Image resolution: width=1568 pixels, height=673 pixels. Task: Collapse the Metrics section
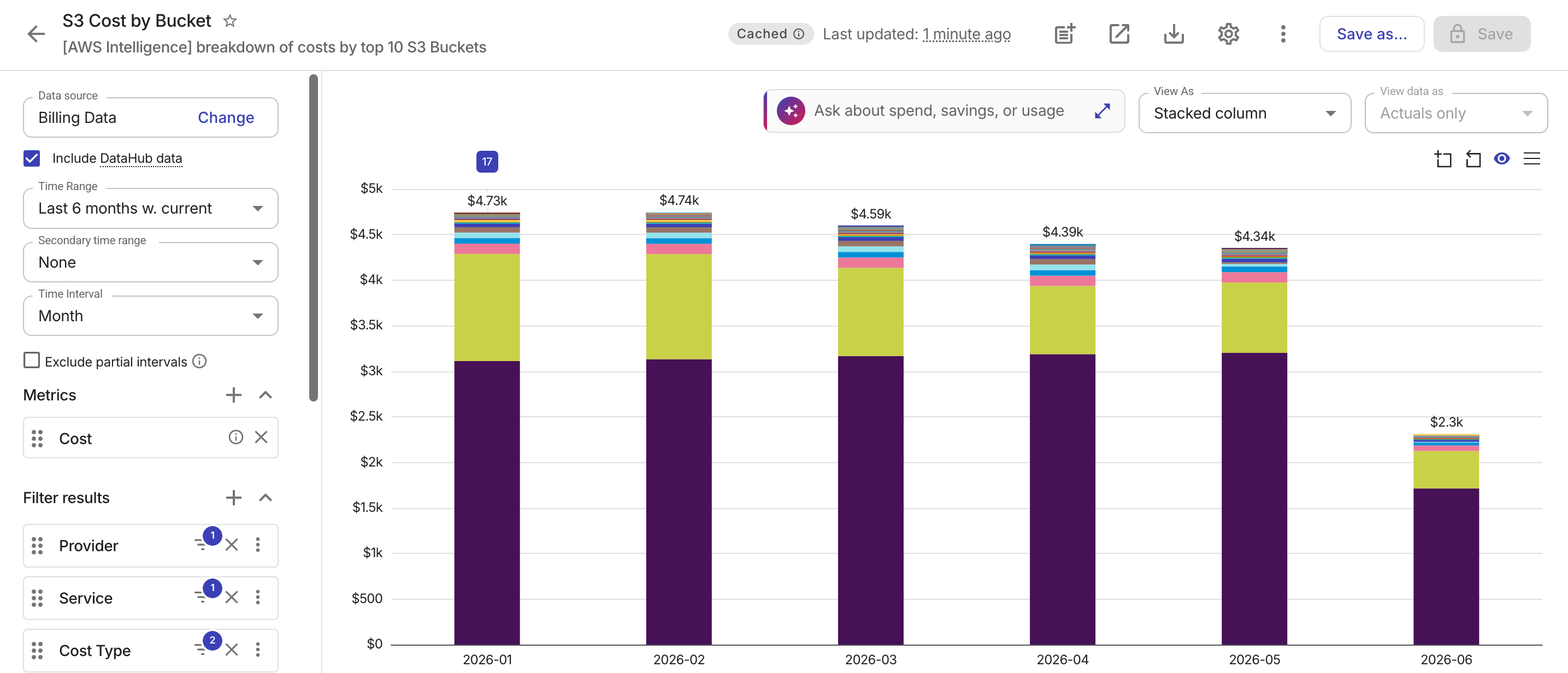266,395
